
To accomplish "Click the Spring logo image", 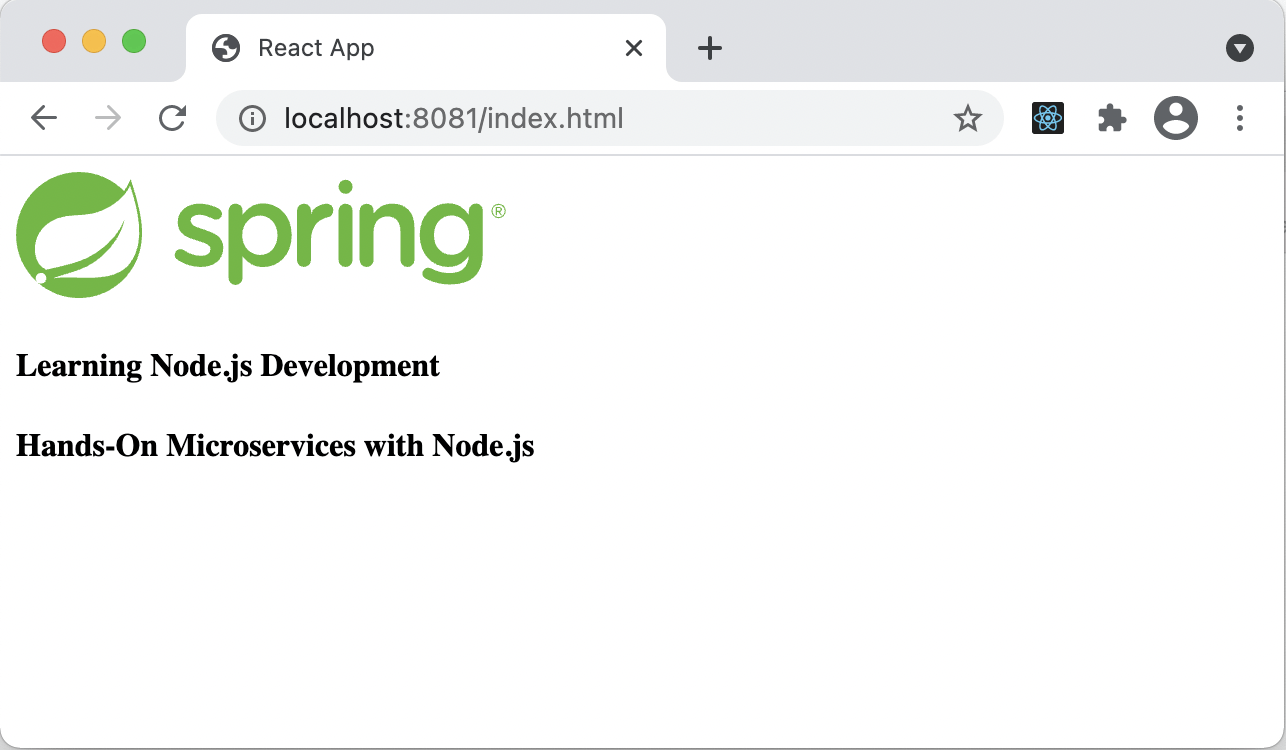I will tap(260, 235).
